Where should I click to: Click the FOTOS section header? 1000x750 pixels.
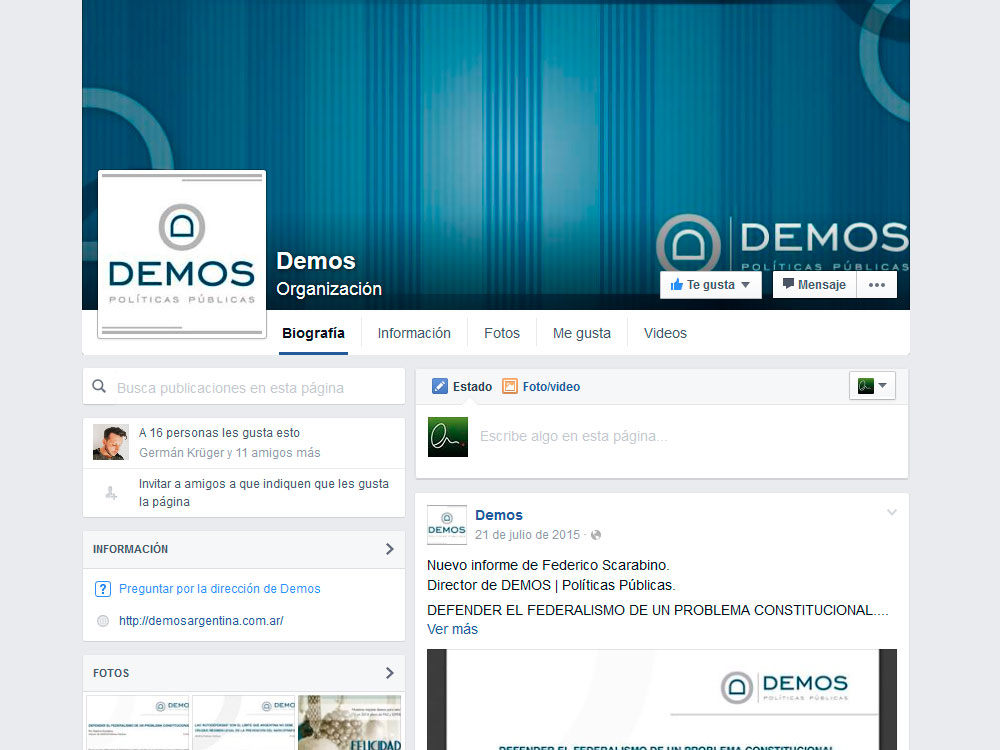tap(111, 673)
